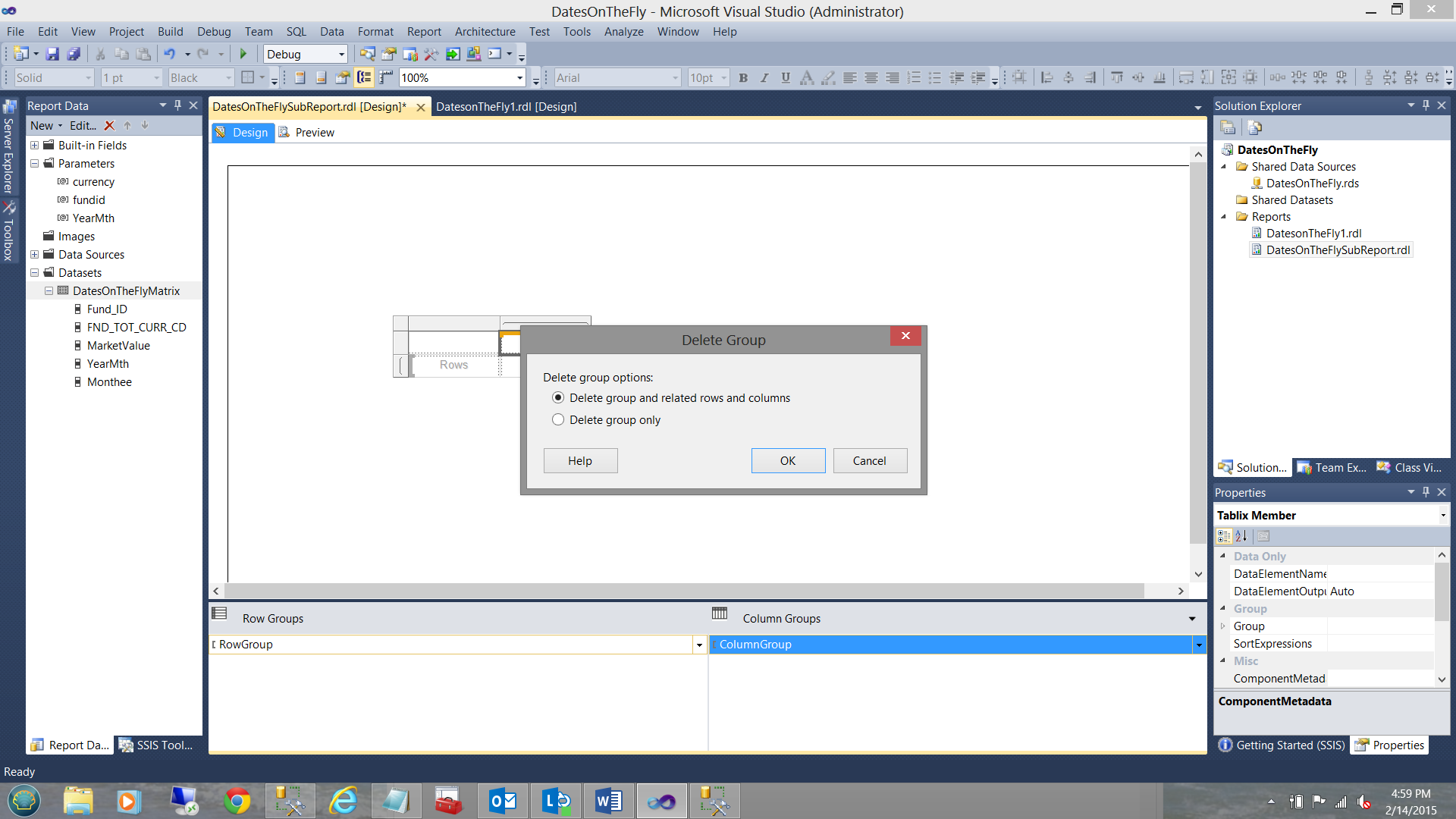Screen dimensions: 1456x819
Task: Click the Save icon in toolbar
Action: [52, 54]
